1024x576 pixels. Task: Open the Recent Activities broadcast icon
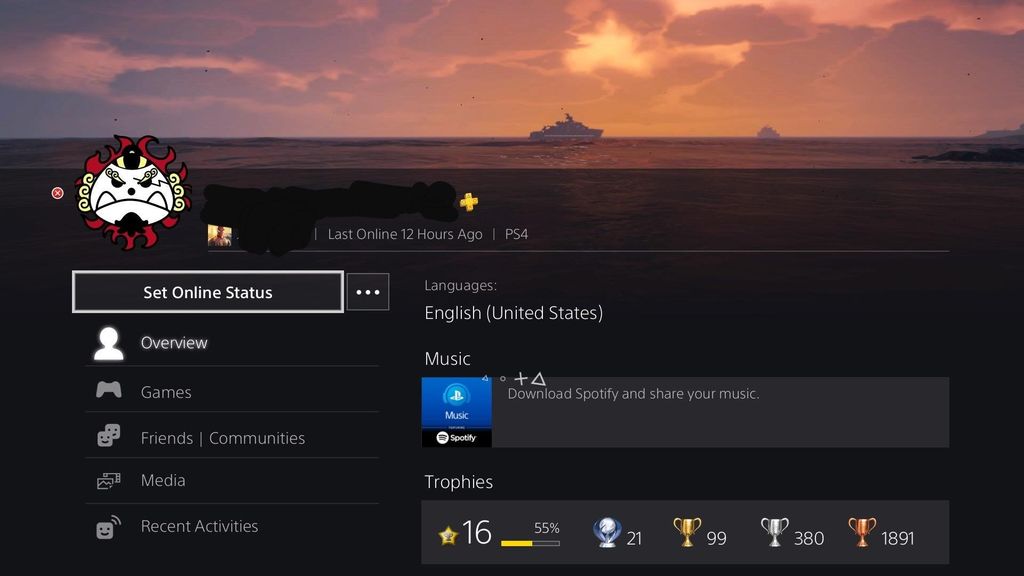click(x=108, y=527)
